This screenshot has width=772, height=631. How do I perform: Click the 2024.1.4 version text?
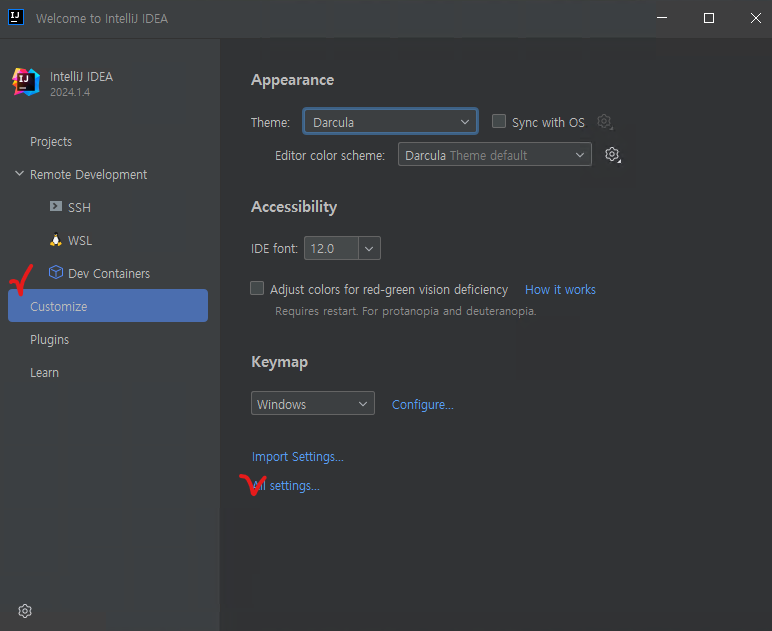point(70,92)
